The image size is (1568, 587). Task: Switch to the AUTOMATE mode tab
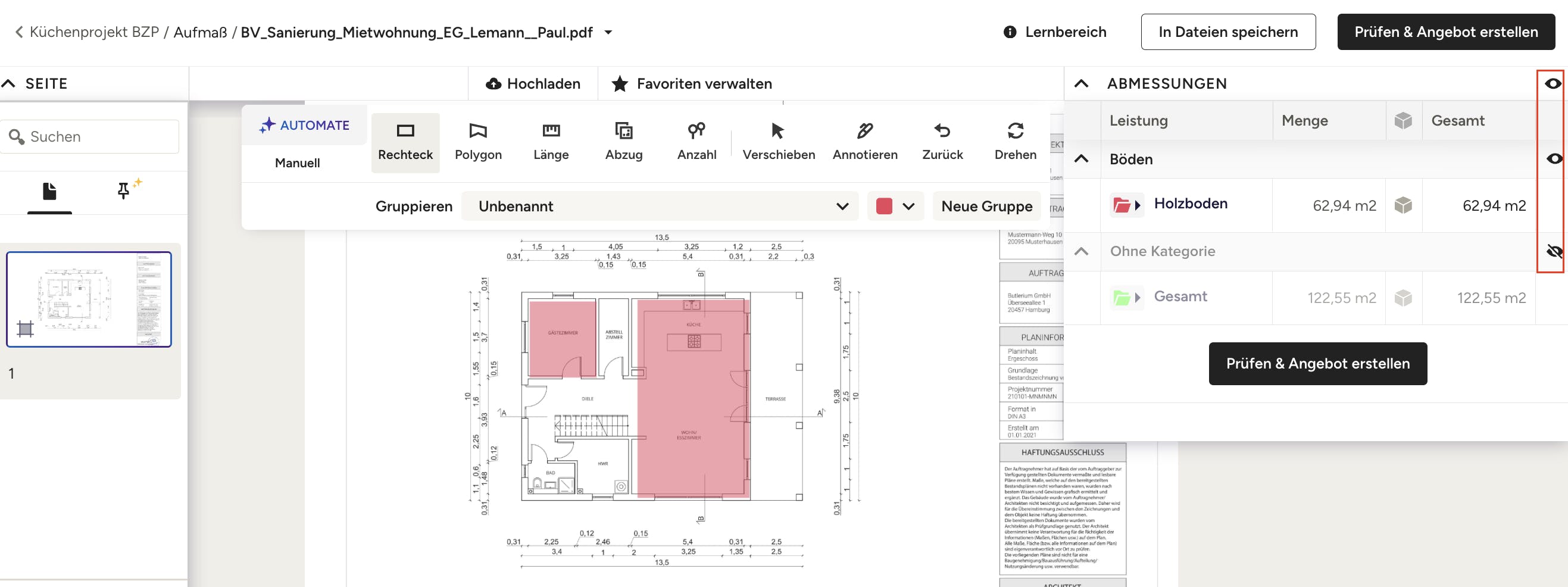click(304, 126)
